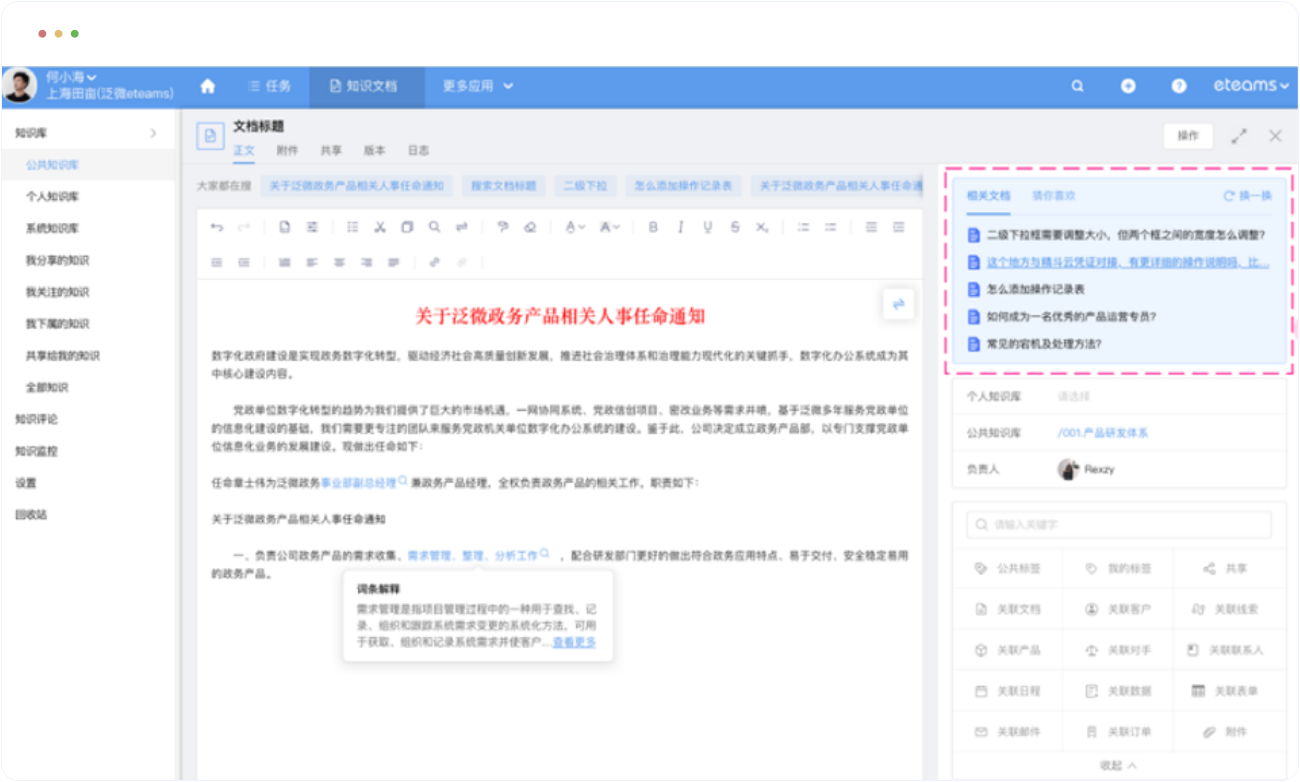
Task: Open the search icon in top navigation bar
Action: tap(1077, 86)
